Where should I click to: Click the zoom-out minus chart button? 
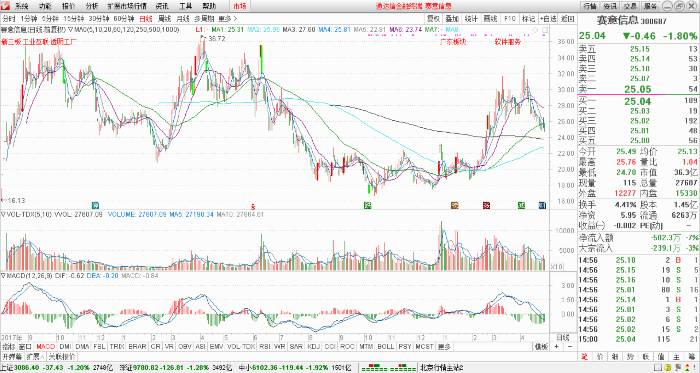pos(569,346)
